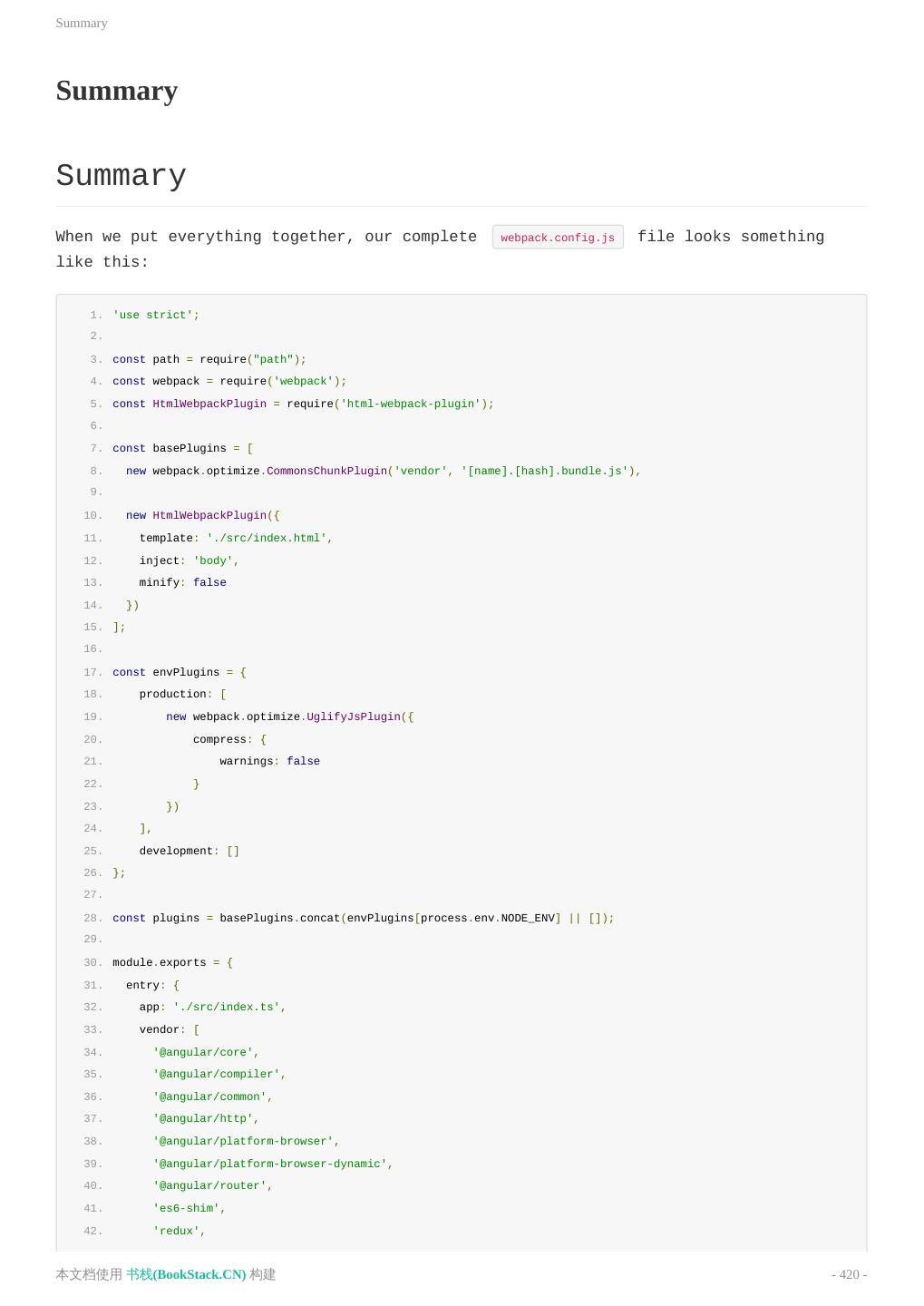Click the UglifyJsPlugin code line
This screenshot has height=1306, width=924.
point(289,716)
